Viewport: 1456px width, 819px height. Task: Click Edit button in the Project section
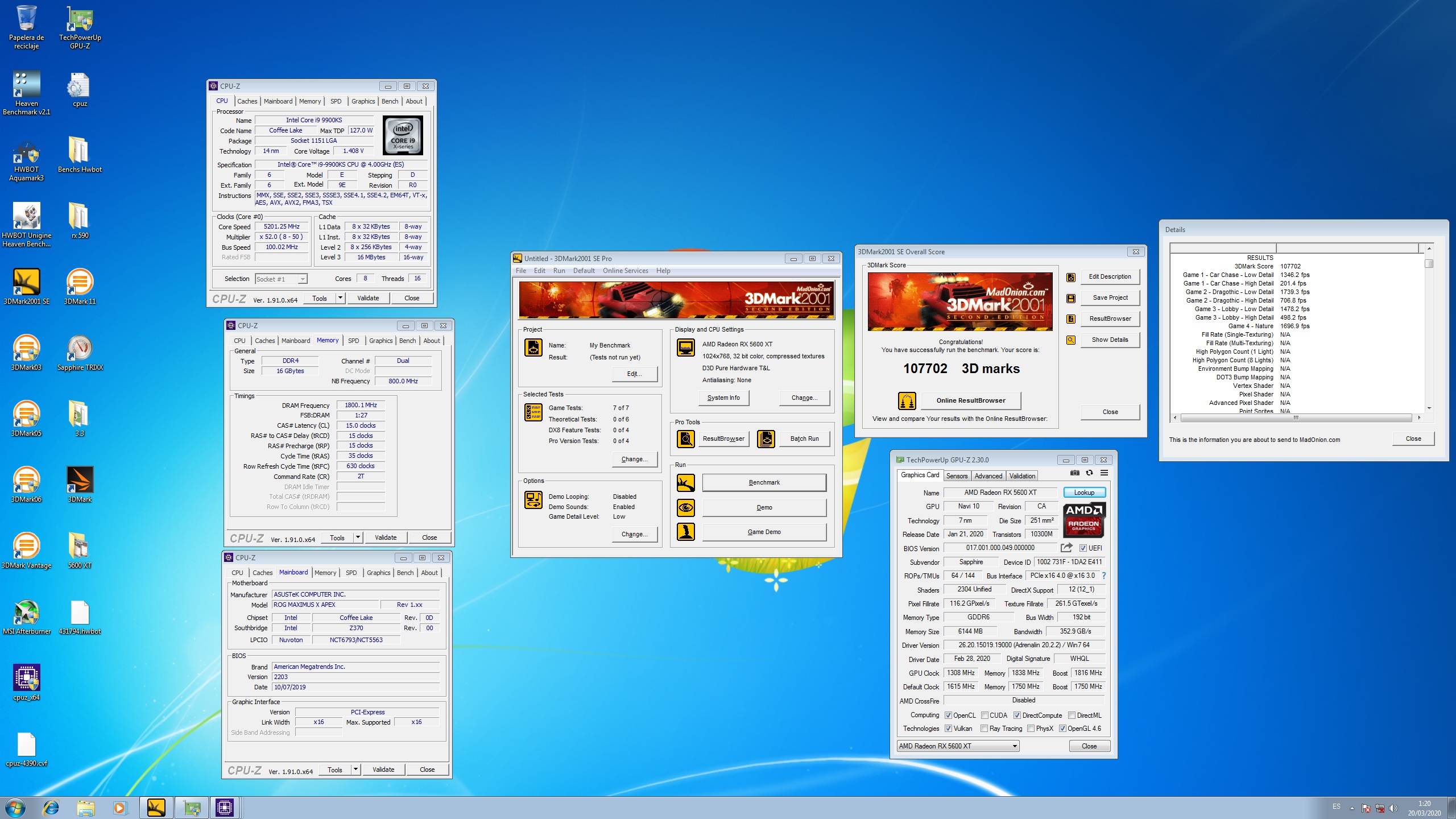point(634,374)
